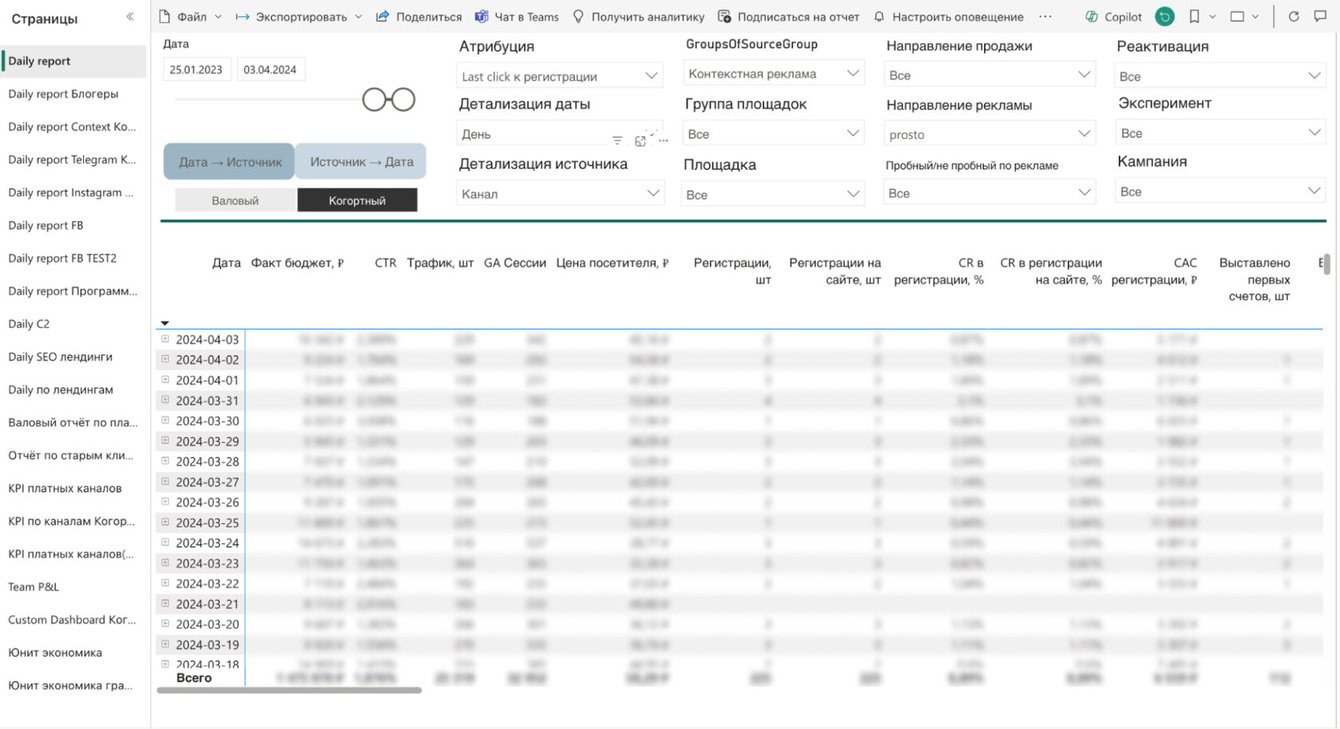Open the Юнит экономика page
Screen dimensions: 1340x729
(74, 653)
